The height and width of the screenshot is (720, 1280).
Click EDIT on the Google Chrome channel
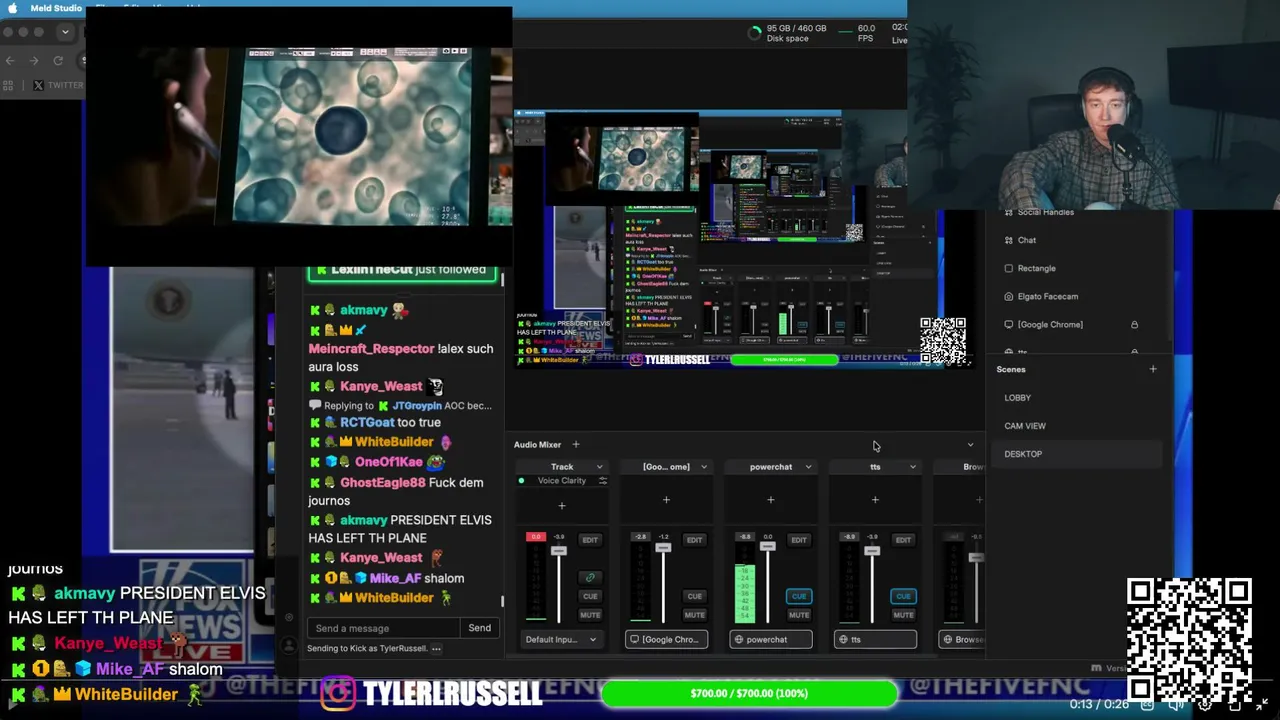[694, 540]
